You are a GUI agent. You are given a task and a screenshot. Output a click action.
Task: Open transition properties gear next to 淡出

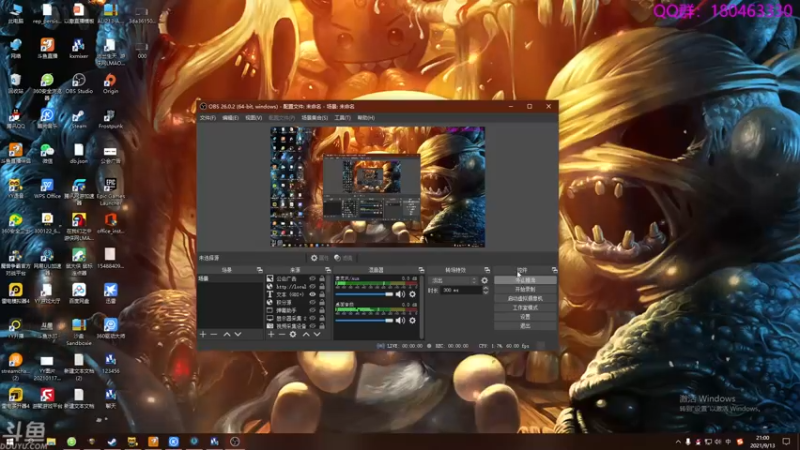484,281
